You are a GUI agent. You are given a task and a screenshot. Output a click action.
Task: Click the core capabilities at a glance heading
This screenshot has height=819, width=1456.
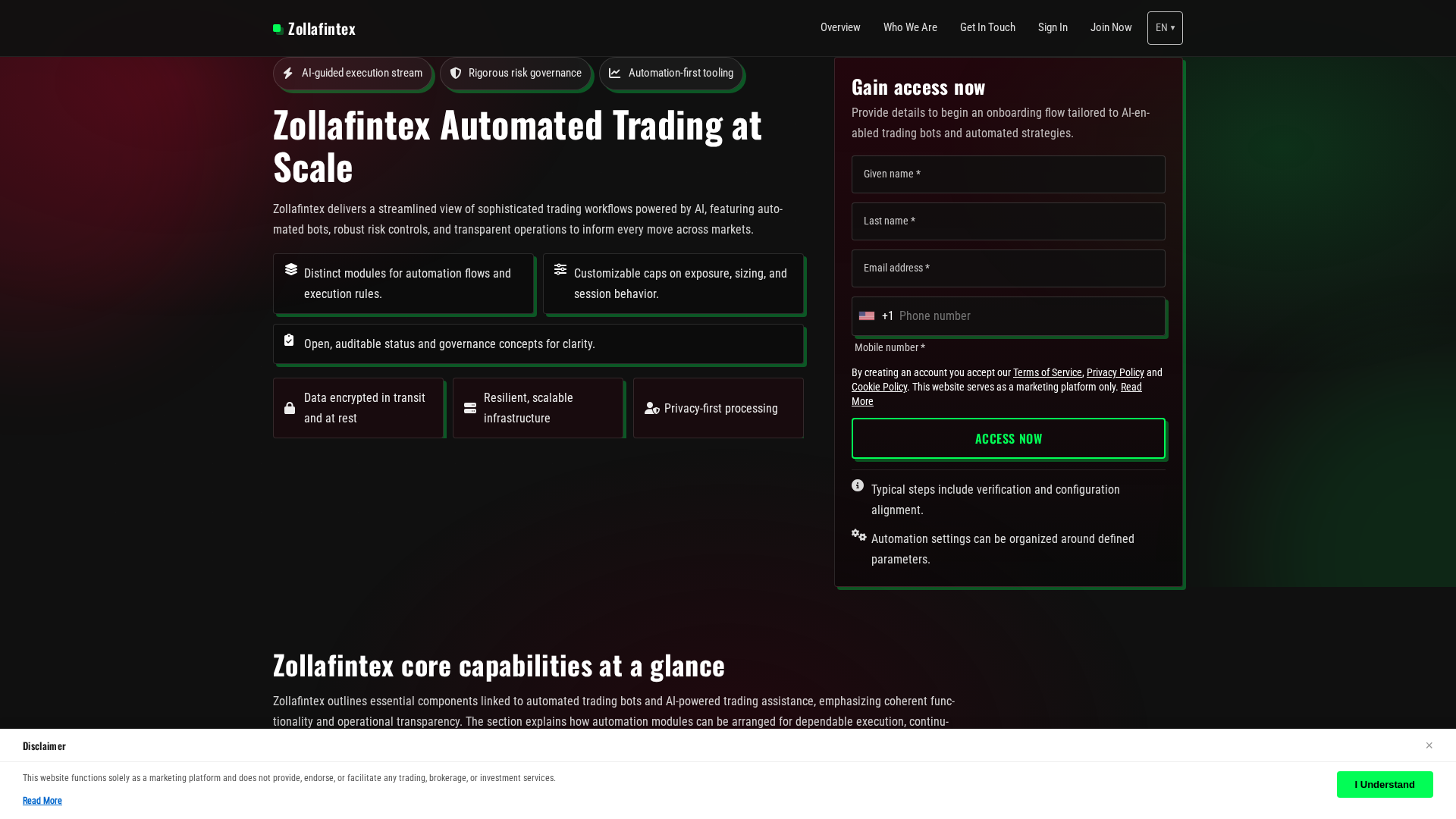coord(499,665)
